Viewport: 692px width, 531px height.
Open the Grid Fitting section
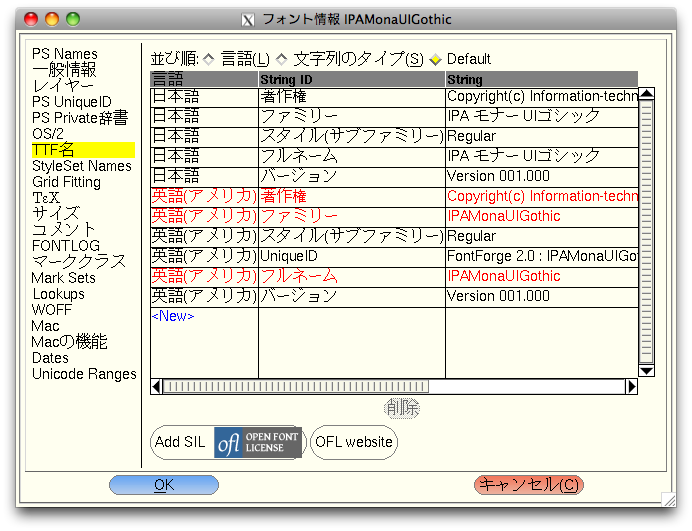tap(66, 182)
